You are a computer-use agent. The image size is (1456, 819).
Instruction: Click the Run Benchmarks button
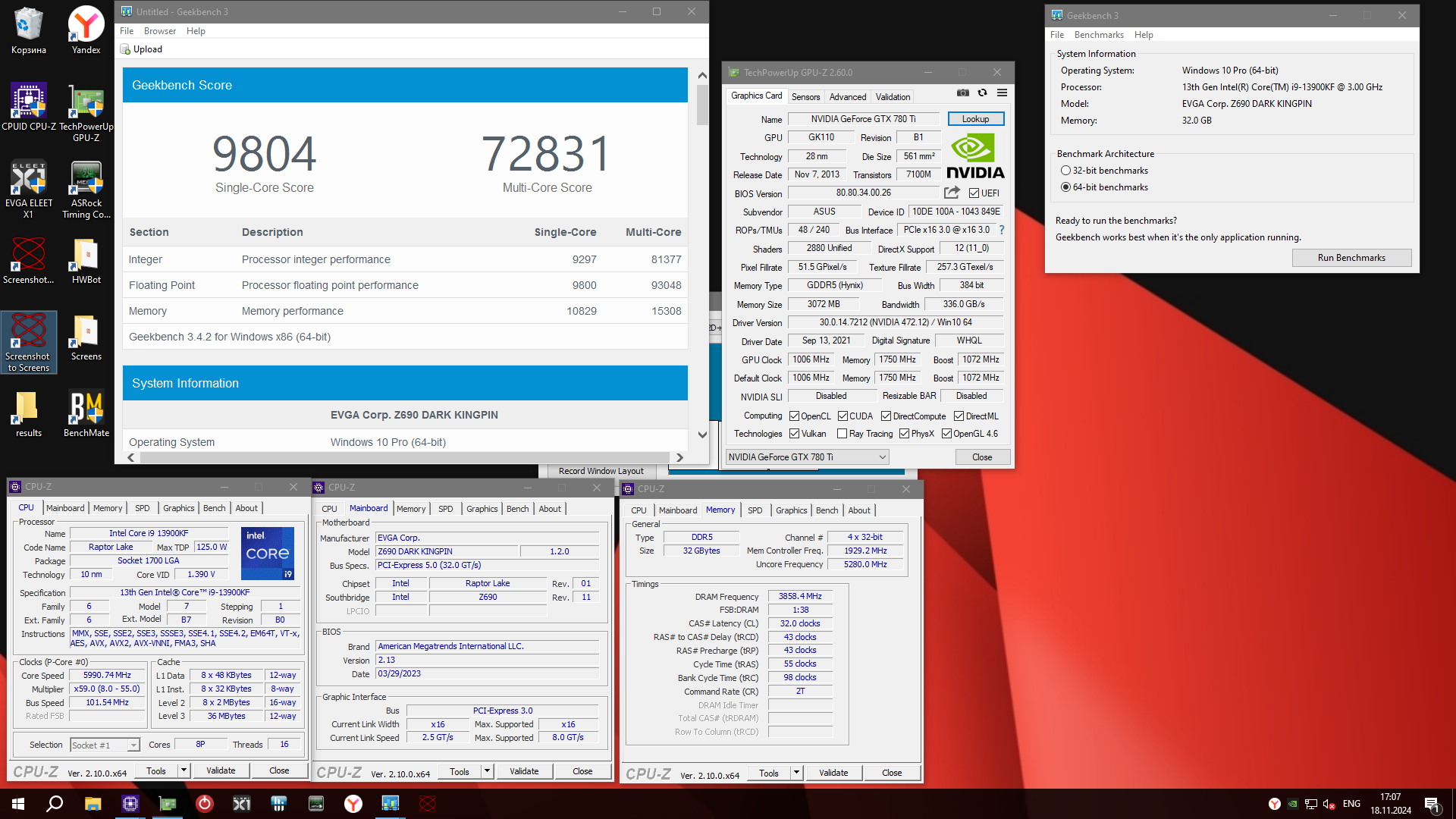1351,258
